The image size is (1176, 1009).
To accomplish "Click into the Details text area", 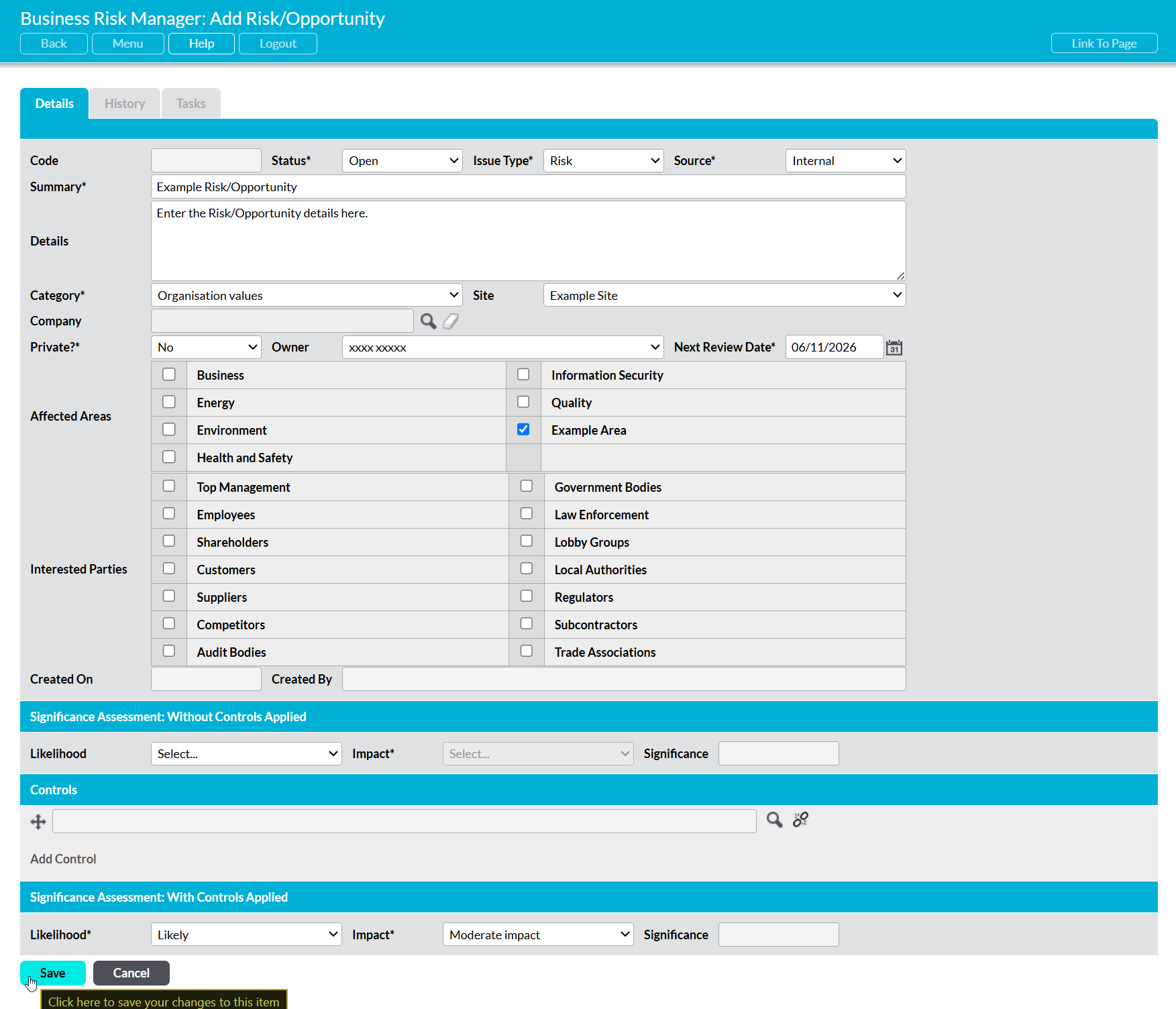I will pos(529,241).
